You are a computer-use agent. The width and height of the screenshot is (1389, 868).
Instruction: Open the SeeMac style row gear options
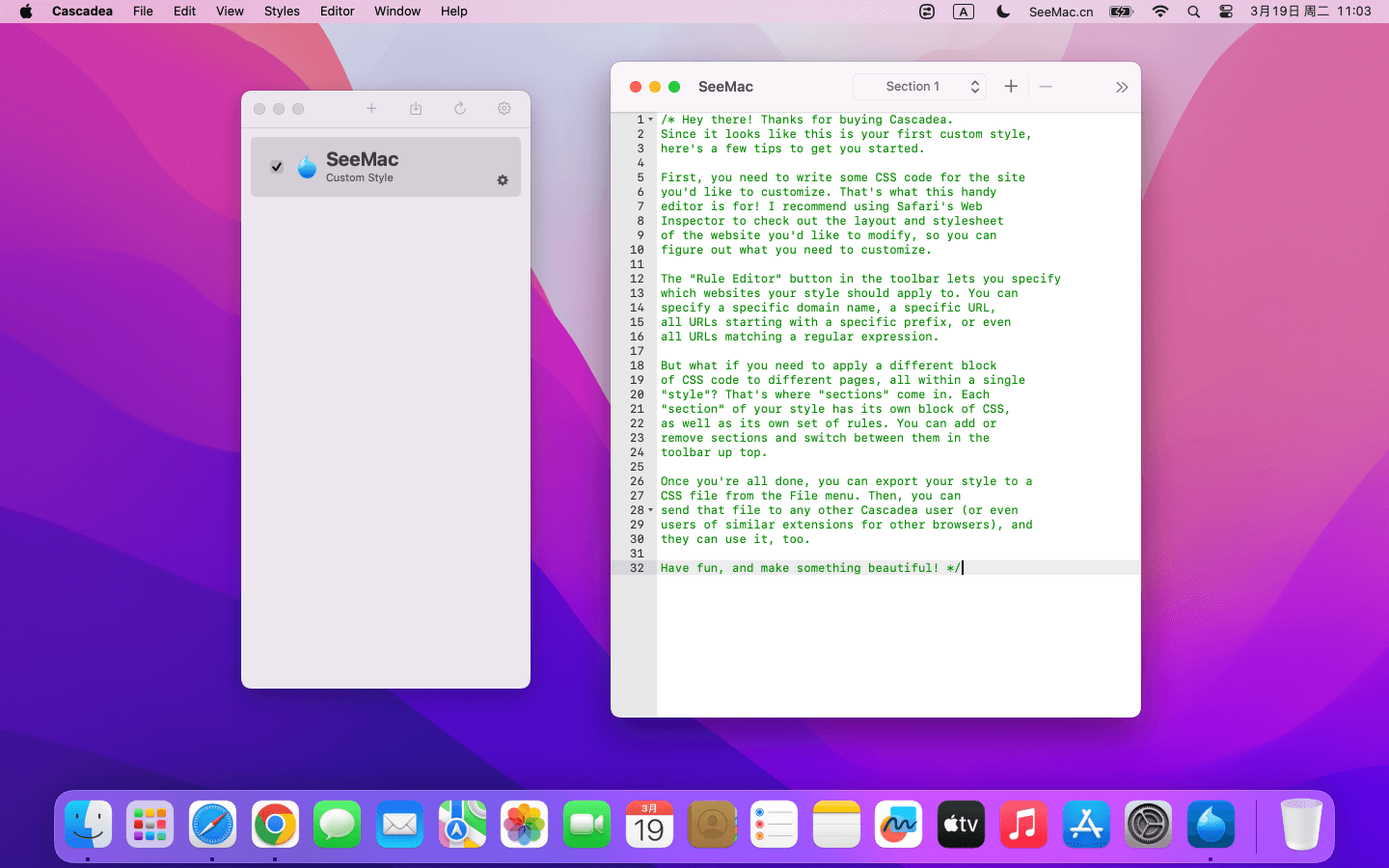(503, 180)
